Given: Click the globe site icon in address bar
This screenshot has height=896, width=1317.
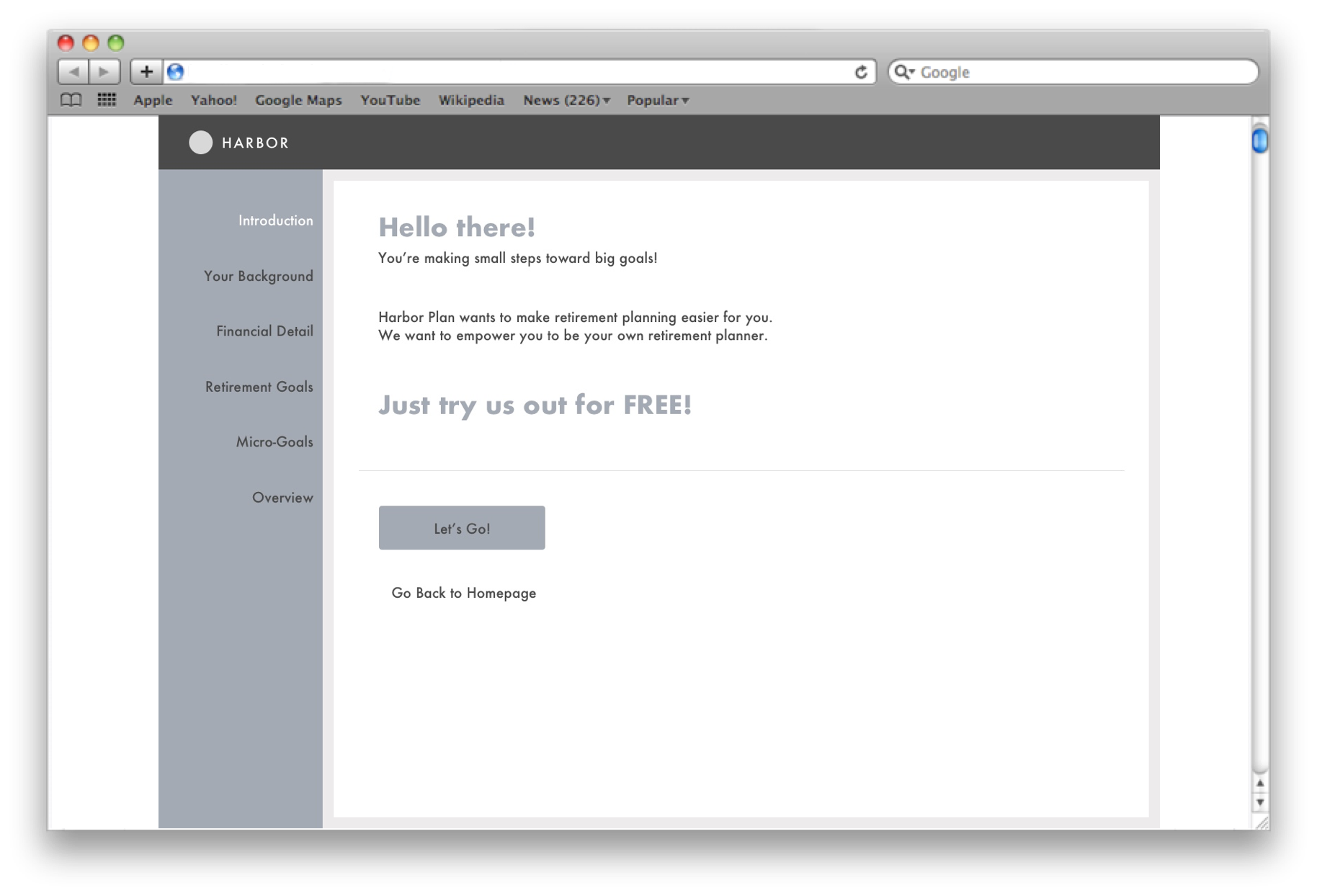Looking at the screenshot, I should (175, 71).
